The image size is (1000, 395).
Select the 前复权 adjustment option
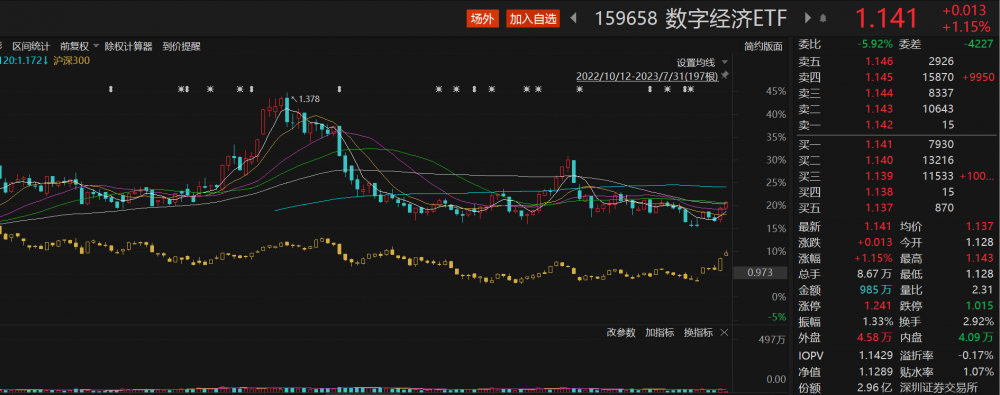tap(75, 46)
